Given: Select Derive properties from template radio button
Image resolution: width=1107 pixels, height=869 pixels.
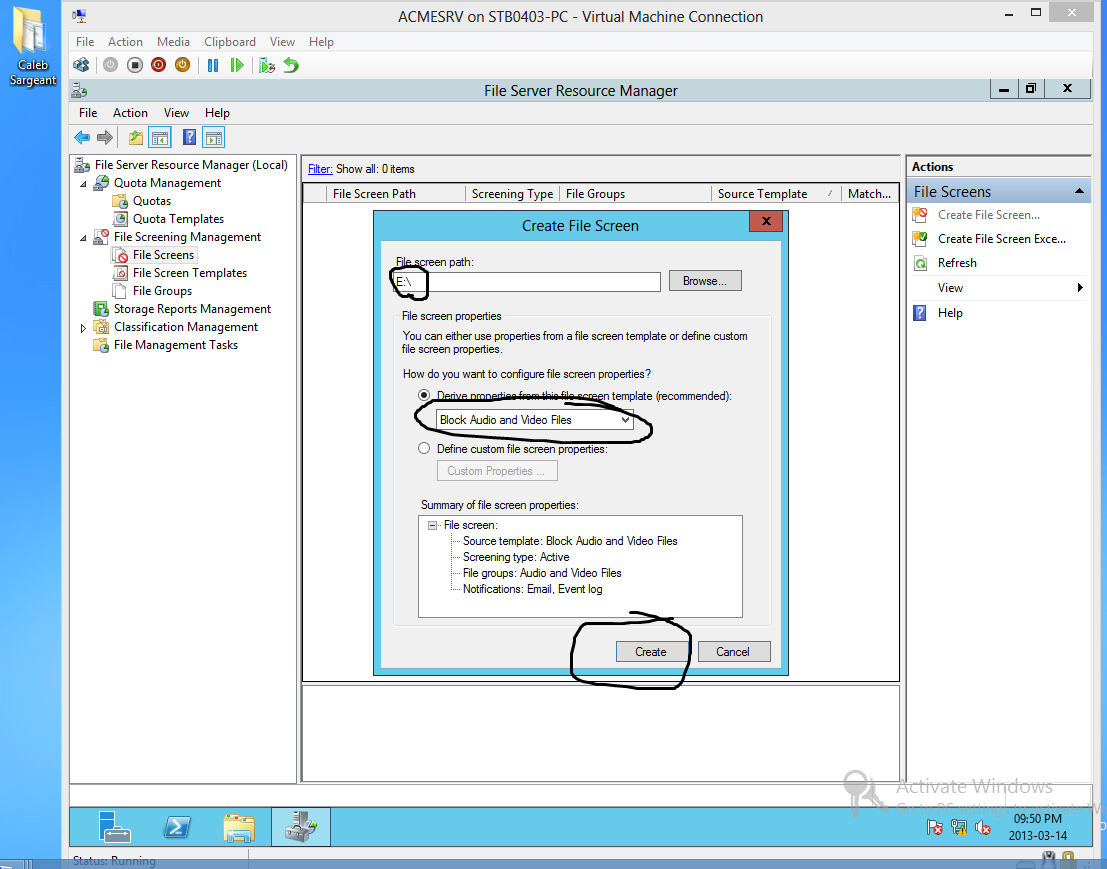Looking at the screenshot, I should click(424, 395).
